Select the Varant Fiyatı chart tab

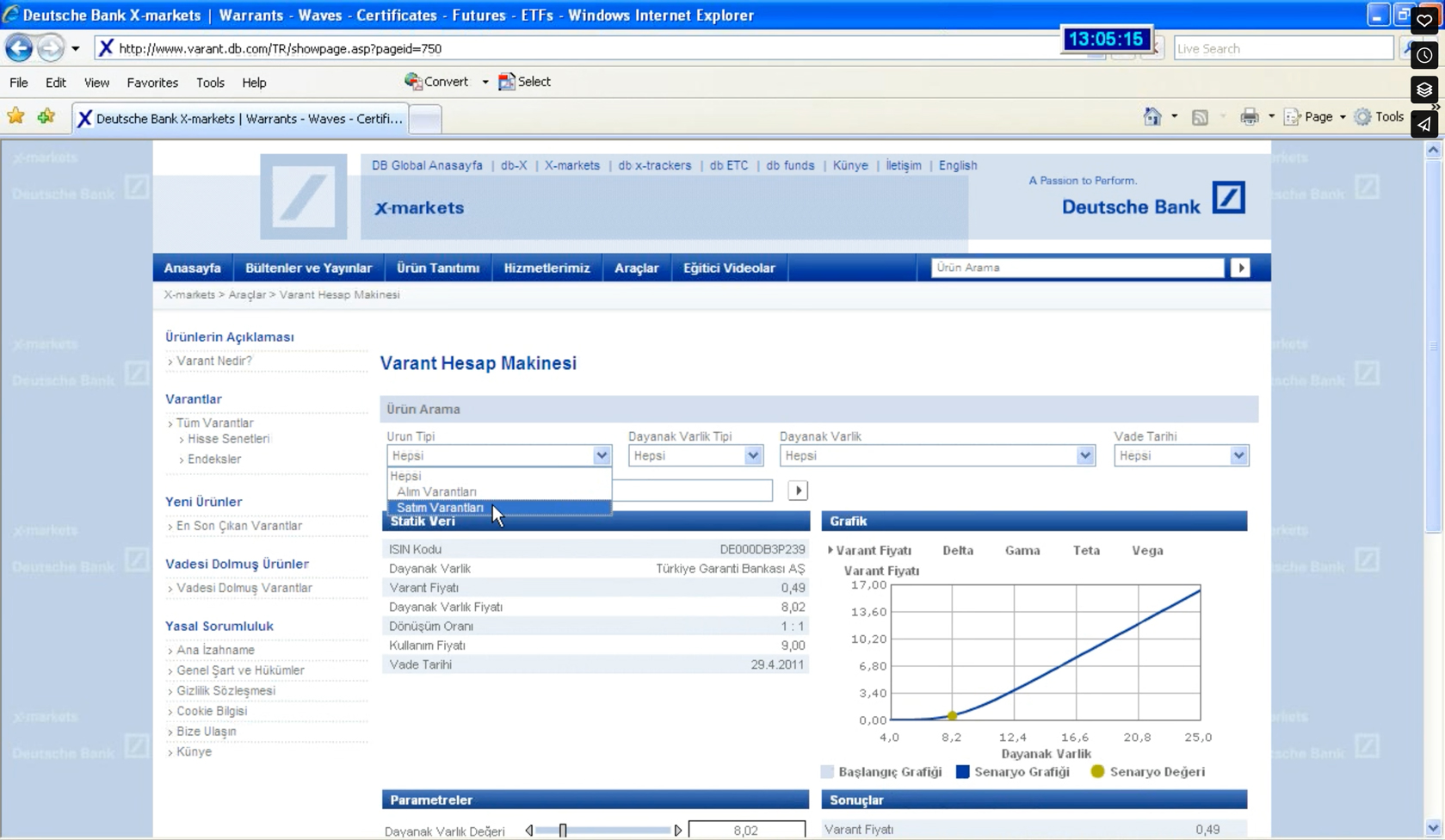874,551
